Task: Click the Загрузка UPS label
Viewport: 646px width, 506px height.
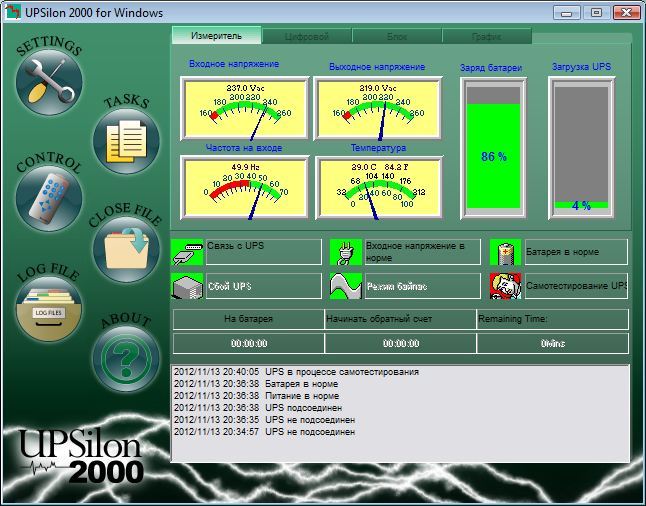Action: point(581,67)
